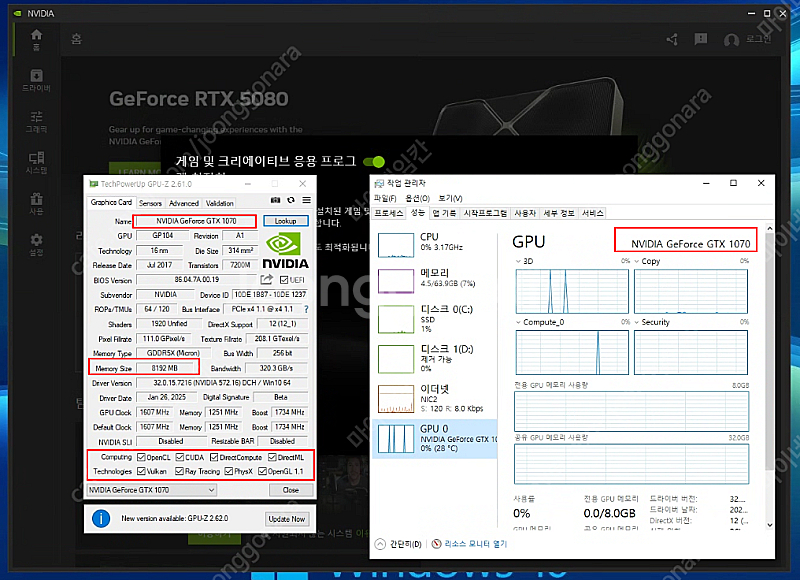The image size is (800, 580).
Task: Select GPU 0 in Task Manager list
Action: [435, 439]
